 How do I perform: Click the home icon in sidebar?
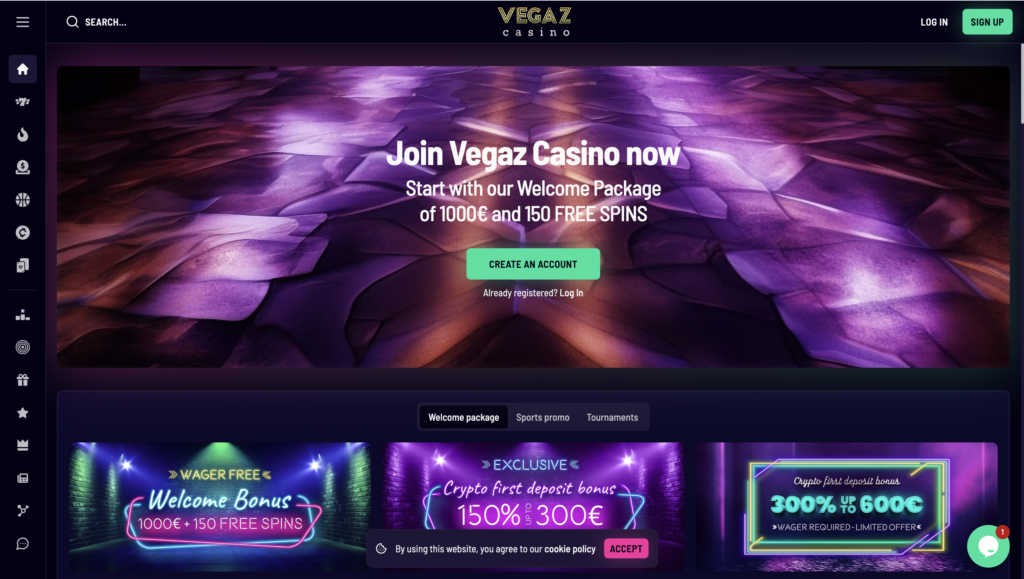click(23, 69)
